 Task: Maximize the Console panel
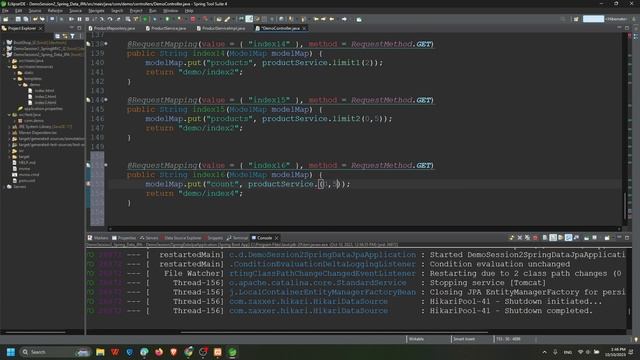tap(627, 238)
